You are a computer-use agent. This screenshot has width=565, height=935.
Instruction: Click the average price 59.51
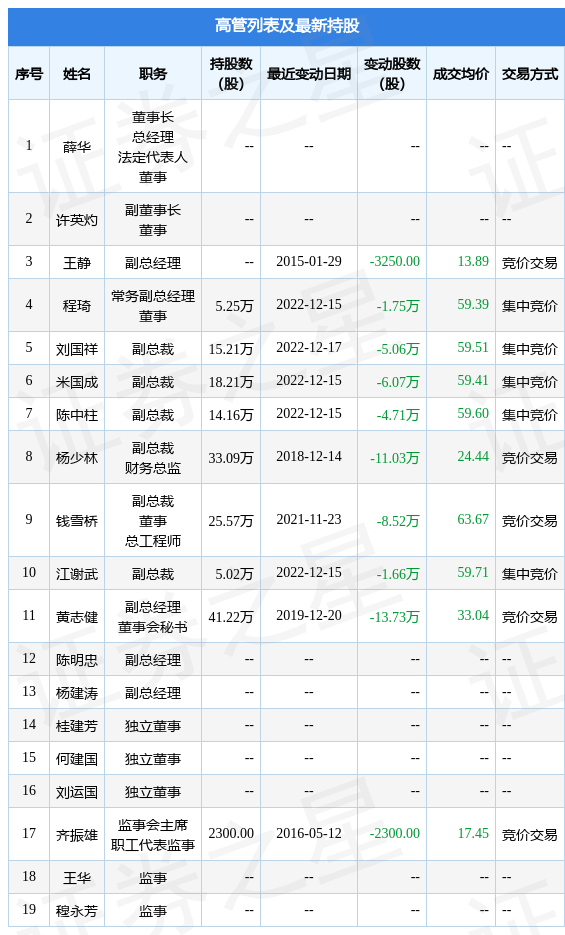[473, 347]
